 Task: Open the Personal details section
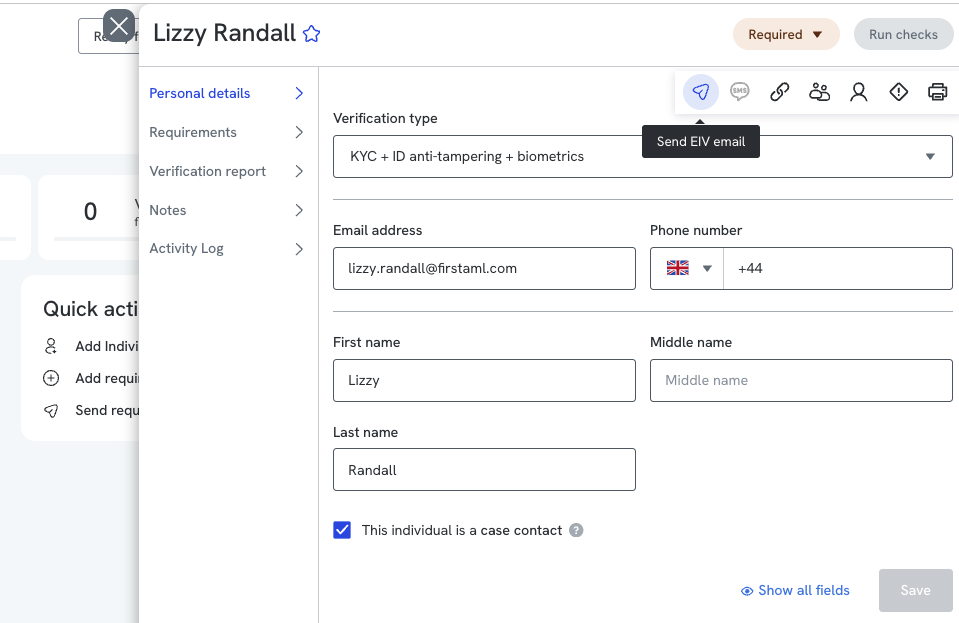(226, 93)
